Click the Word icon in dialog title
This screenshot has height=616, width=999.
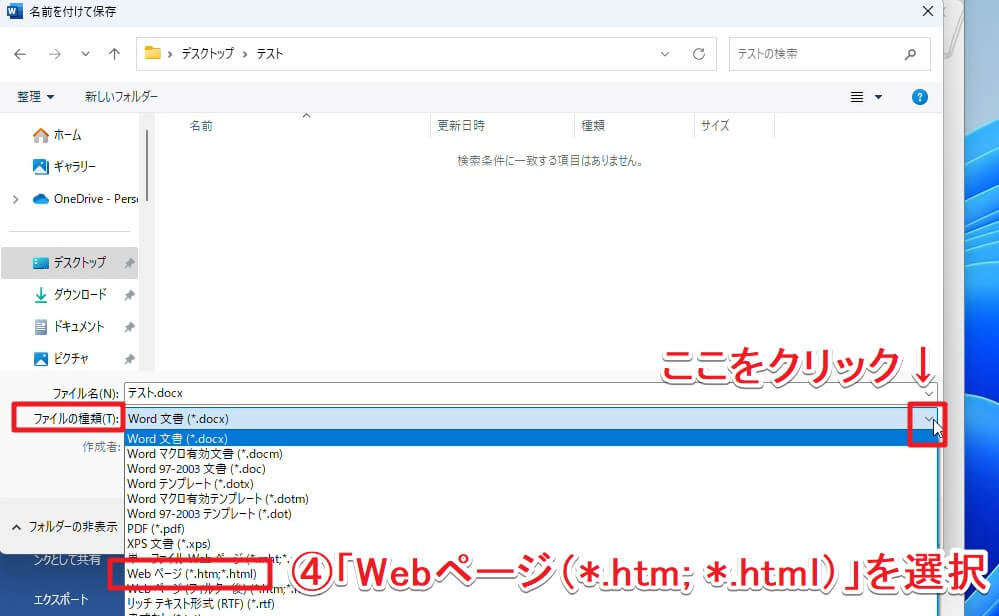(x=14, y=11)
